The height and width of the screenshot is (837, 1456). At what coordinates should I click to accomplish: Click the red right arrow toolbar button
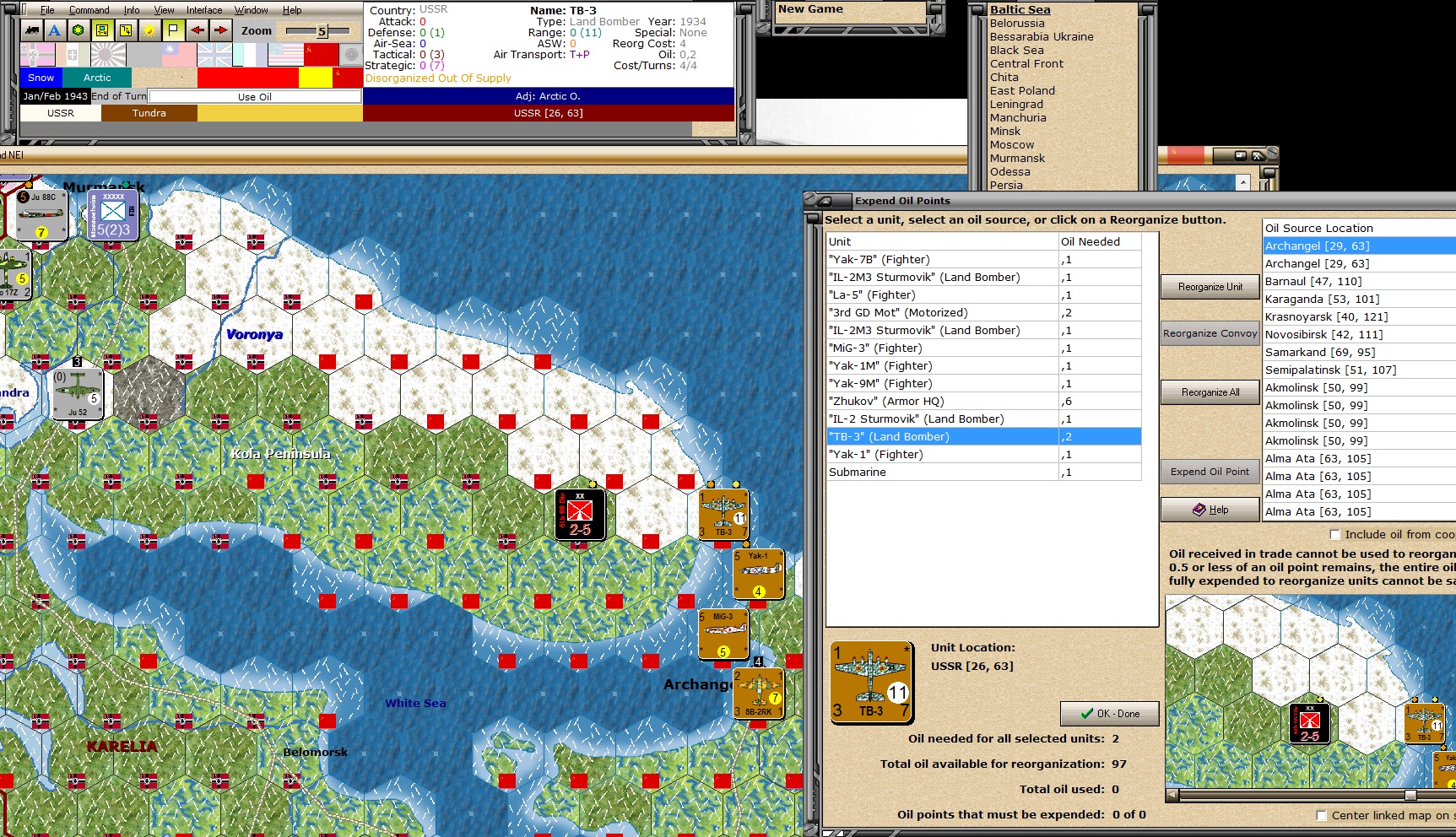(220, 30)
